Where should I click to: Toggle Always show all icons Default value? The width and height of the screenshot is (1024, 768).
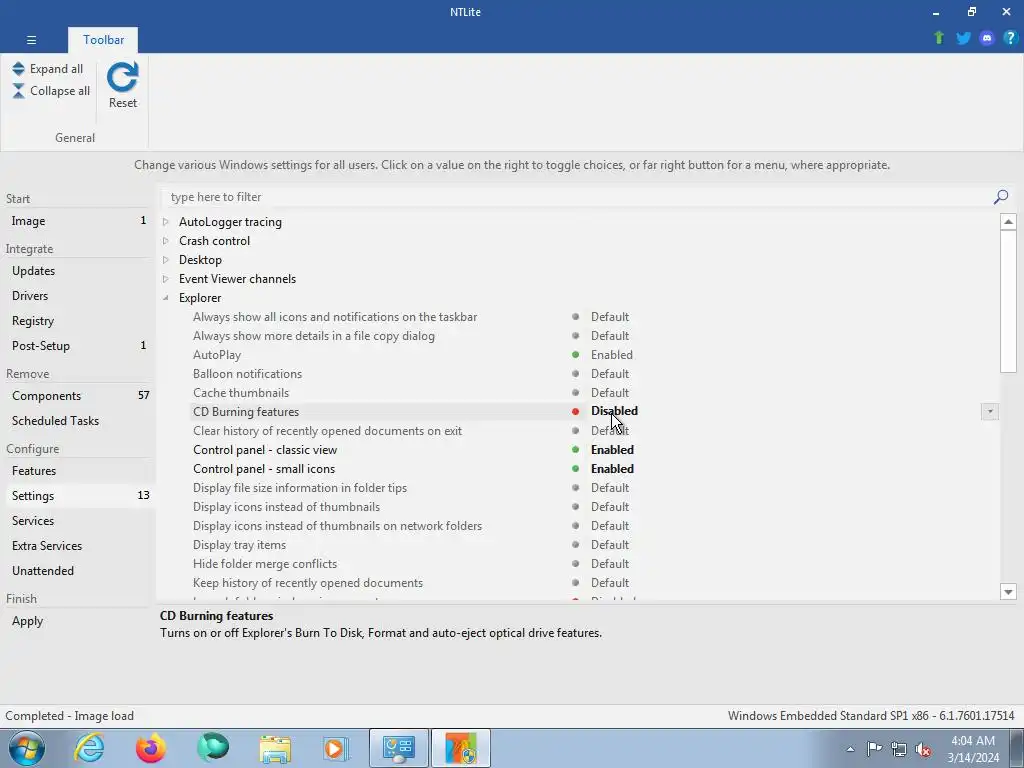point(609,317)
